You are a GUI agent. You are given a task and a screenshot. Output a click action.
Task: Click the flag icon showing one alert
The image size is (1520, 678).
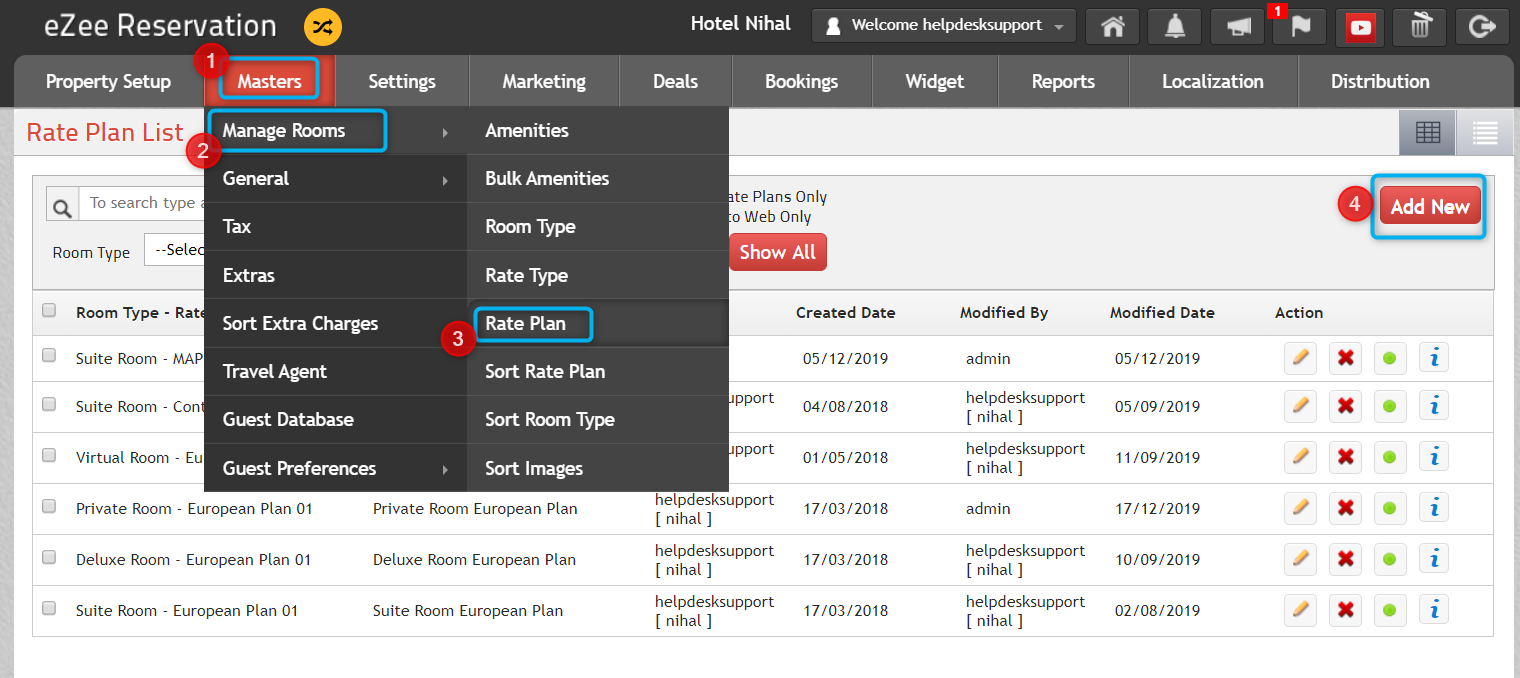[1297, 26]
